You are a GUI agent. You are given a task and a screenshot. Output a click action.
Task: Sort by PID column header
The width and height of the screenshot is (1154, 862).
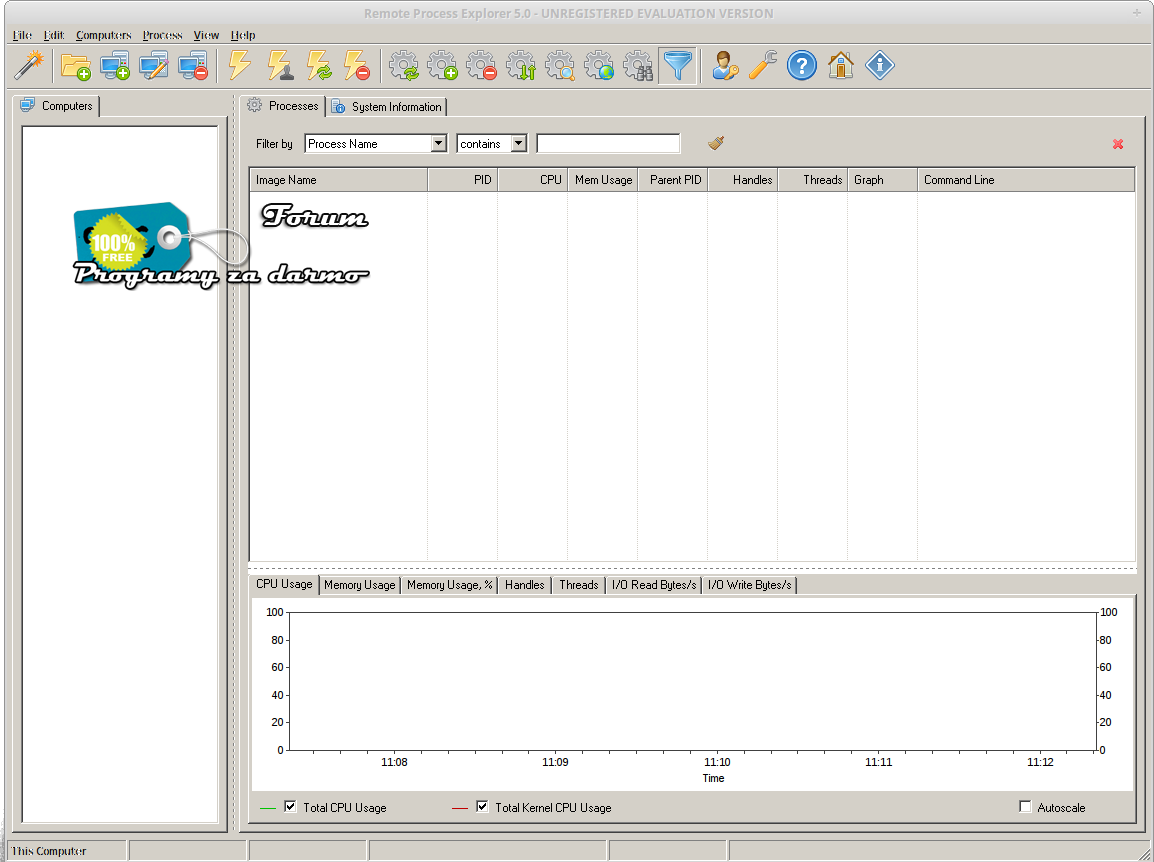click(462, 180)
